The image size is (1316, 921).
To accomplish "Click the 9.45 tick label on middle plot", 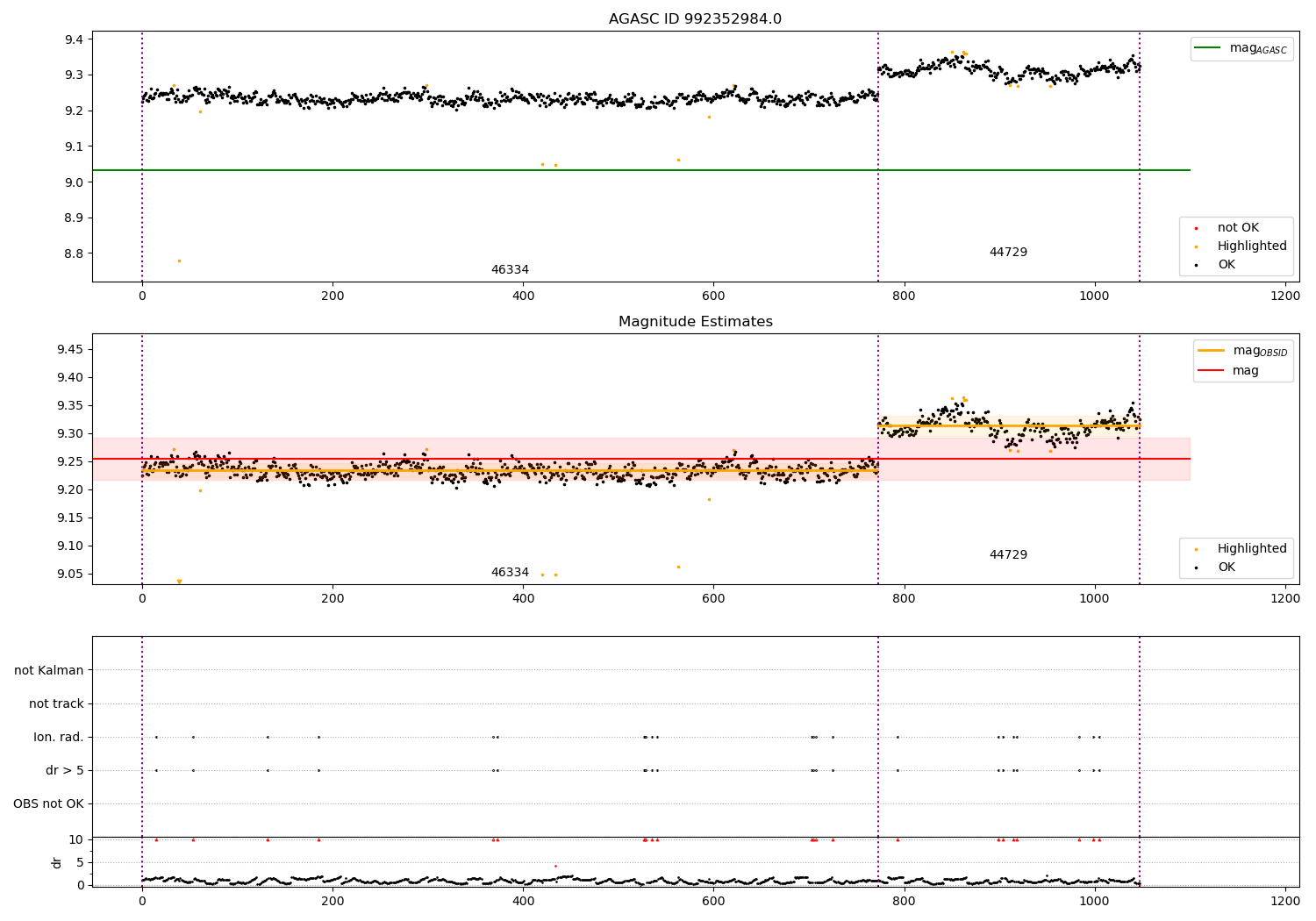I will [70, 350].
